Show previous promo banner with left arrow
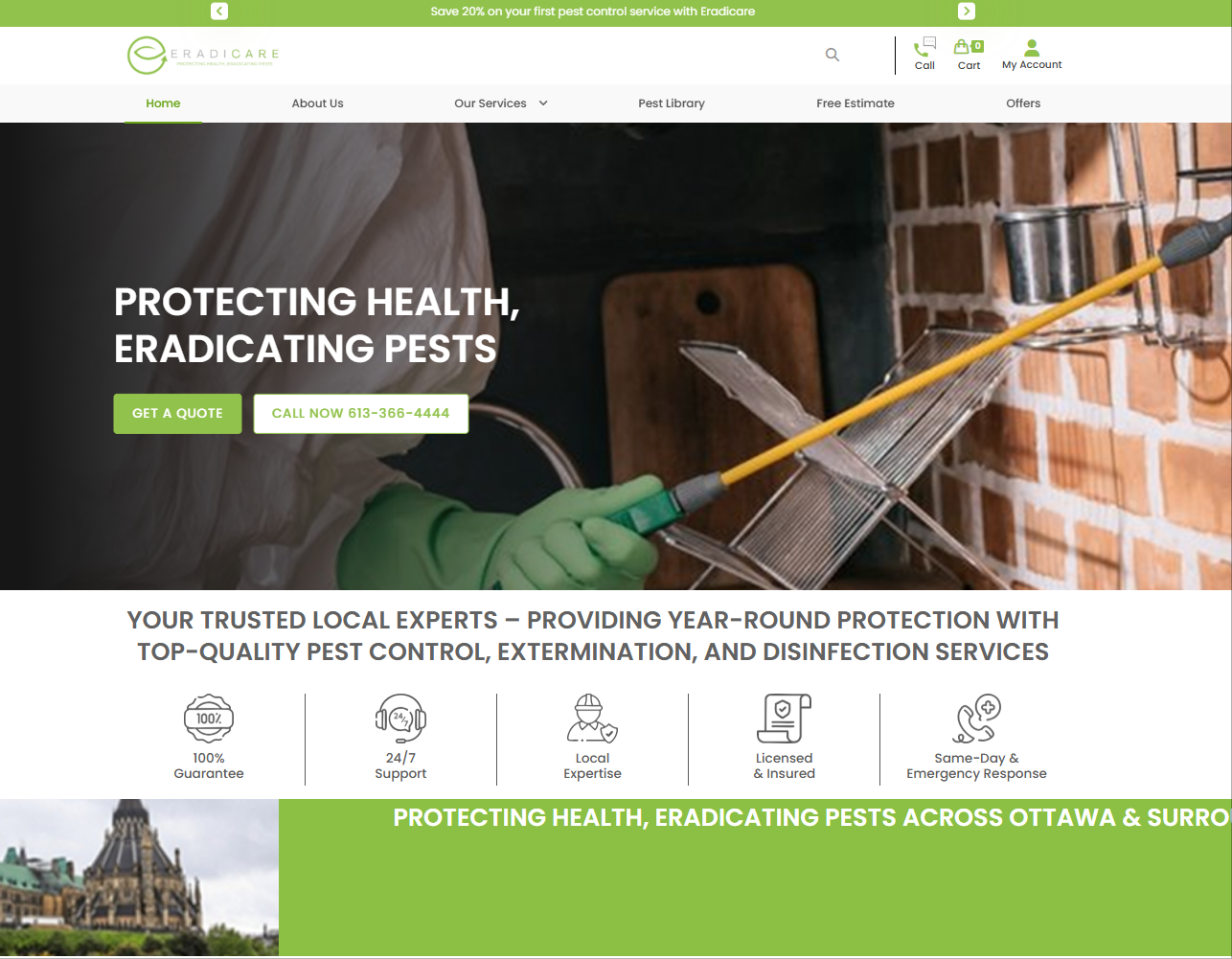 [x=219, y=11]
